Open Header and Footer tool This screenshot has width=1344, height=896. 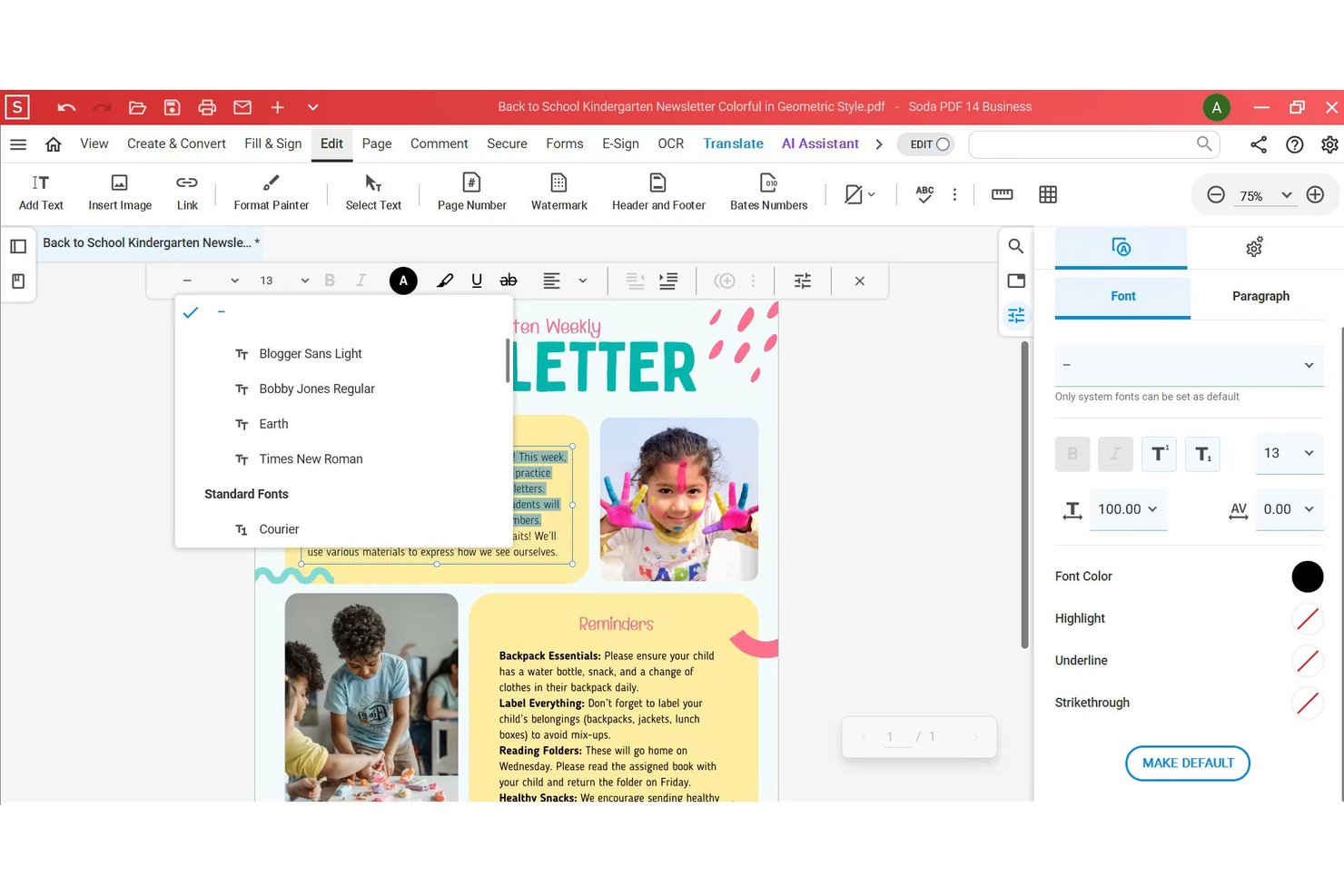658,192
